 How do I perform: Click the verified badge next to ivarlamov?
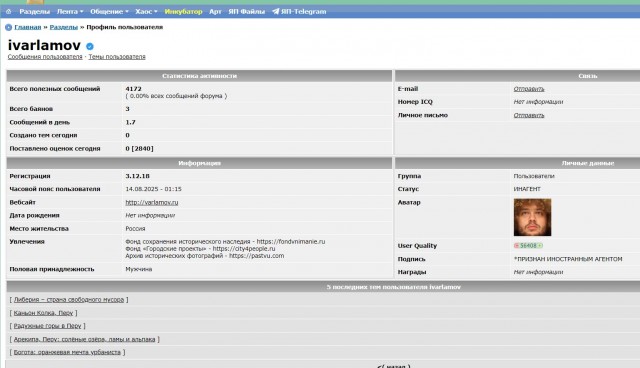click(90, 46)
